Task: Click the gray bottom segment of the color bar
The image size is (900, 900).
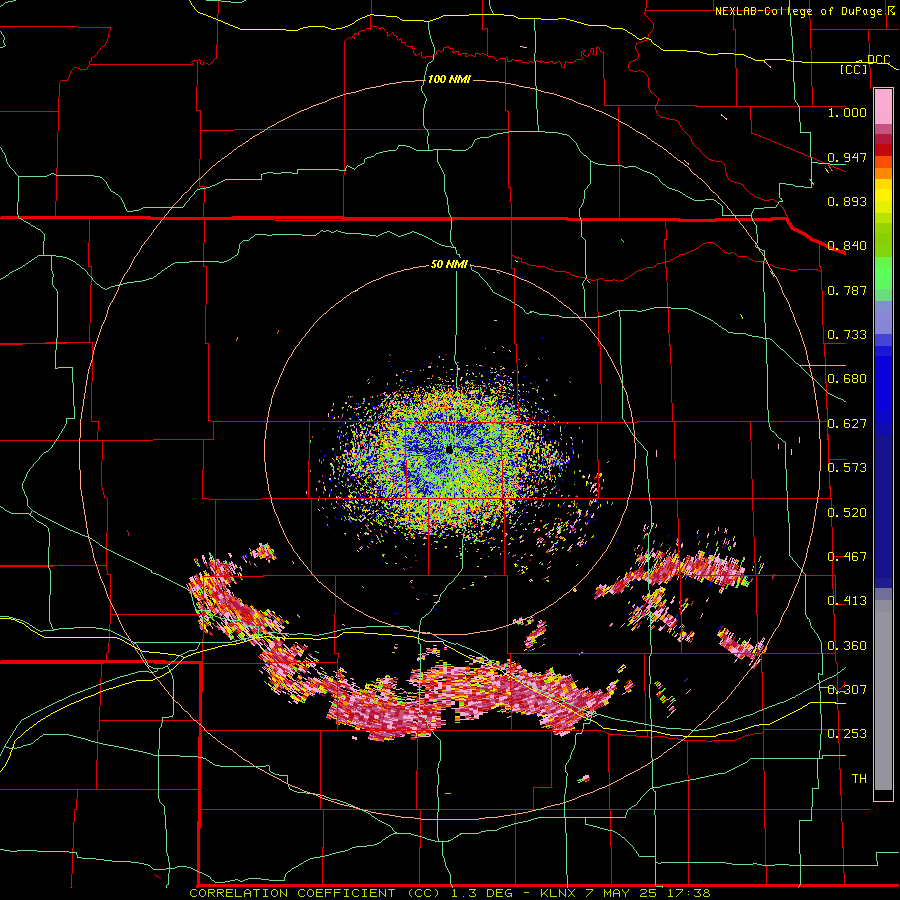Action: click(x=883, y=695)
